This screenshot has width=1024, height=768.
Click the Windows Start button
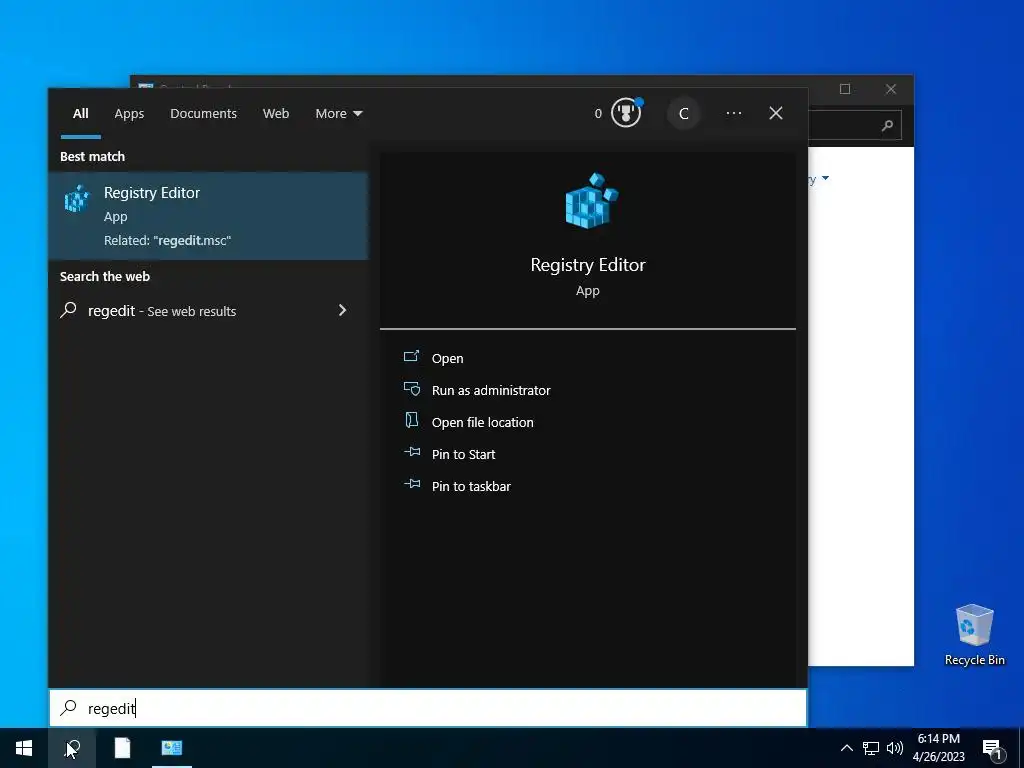coord(24,748)
